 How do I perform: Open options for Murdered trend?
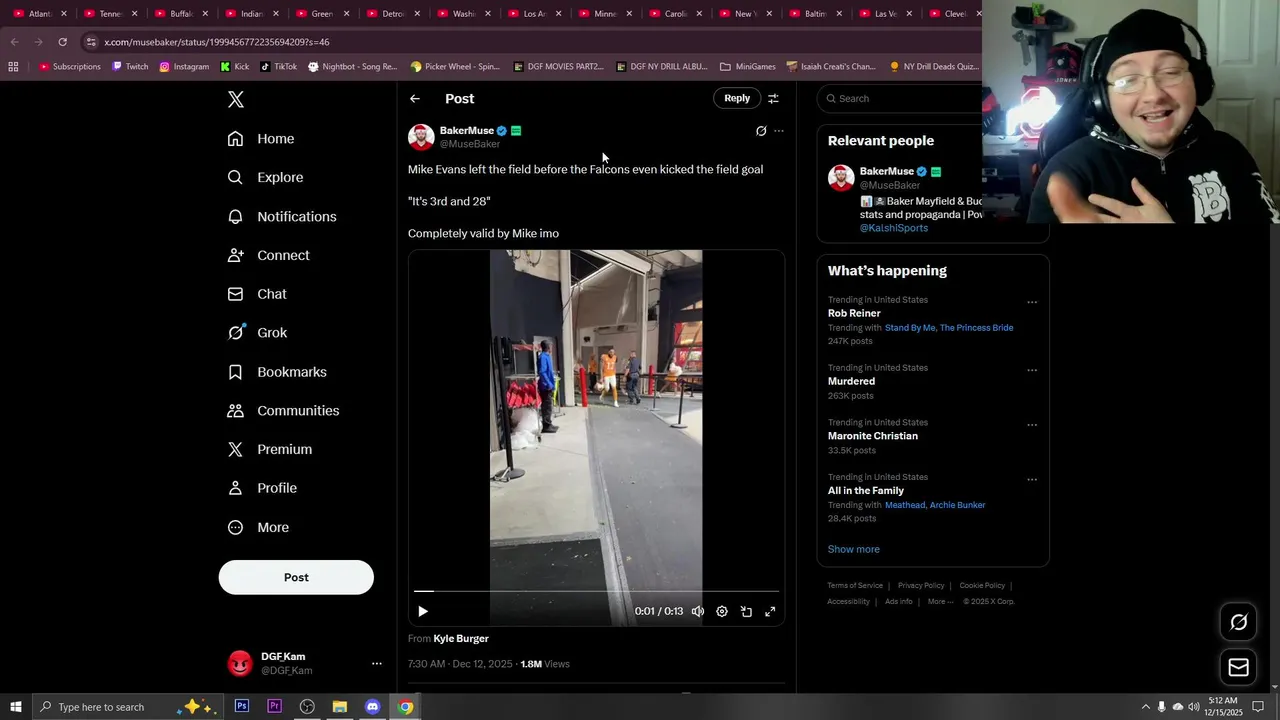1032,370
